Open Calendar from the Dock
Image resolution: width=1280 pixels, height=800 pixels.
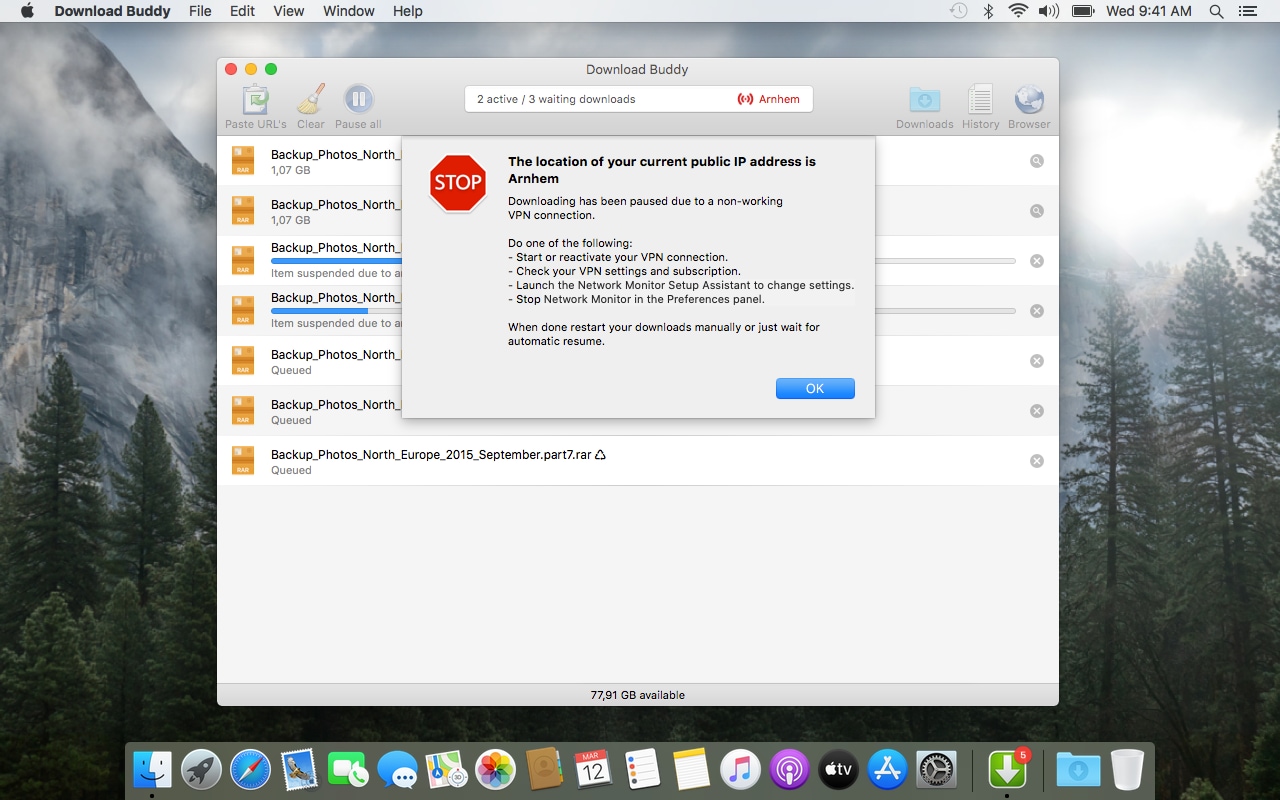pos(593,770)
